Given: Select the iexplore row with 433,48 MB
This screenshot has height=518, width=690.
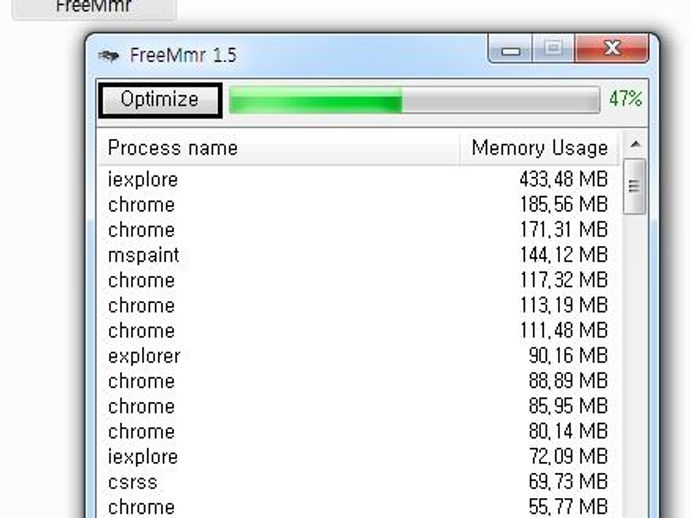Looking at the screenshot, I should point(359,180).
